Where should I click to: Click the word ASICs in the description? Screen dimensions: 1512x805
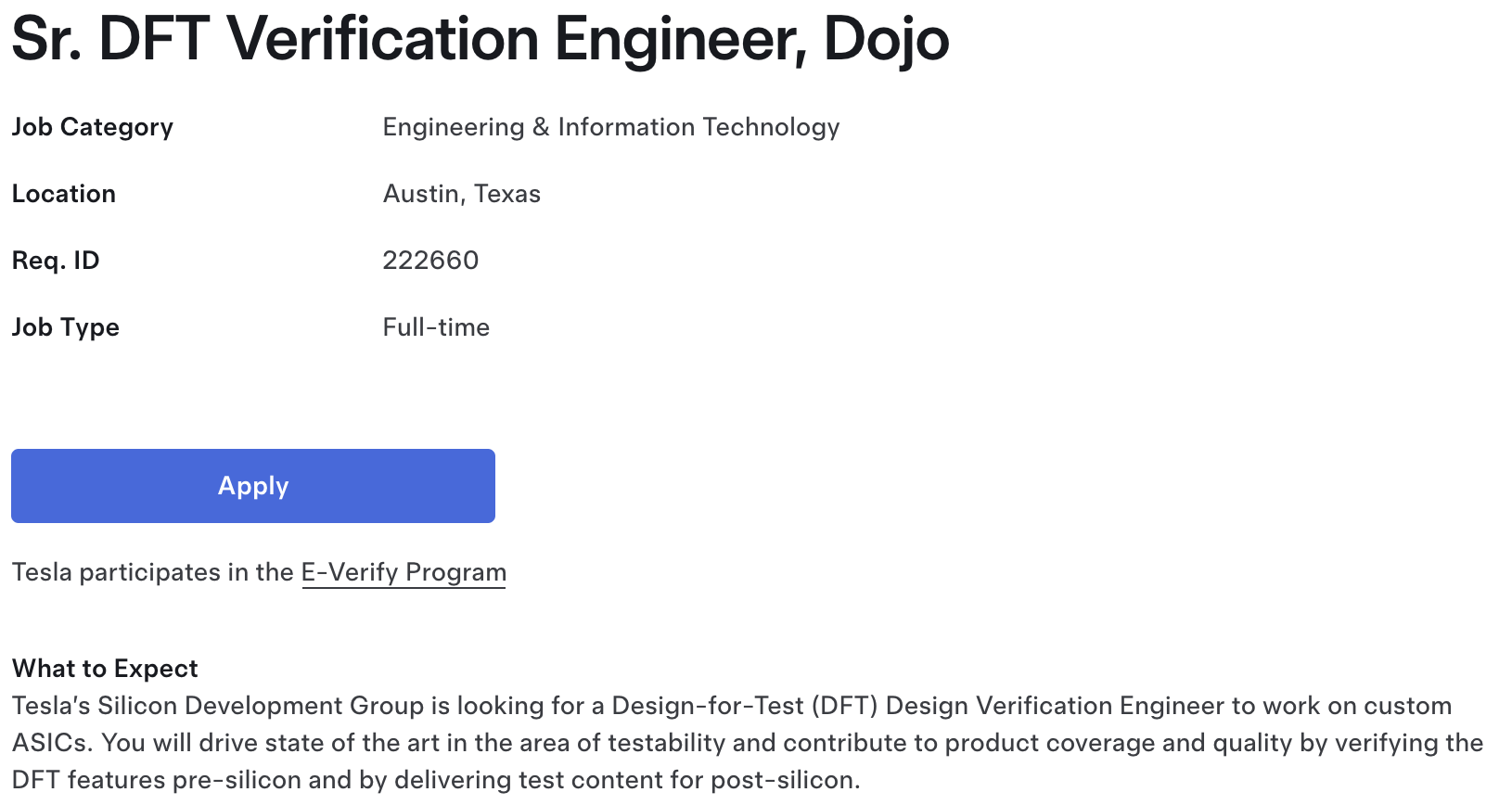tap(51, 743)
